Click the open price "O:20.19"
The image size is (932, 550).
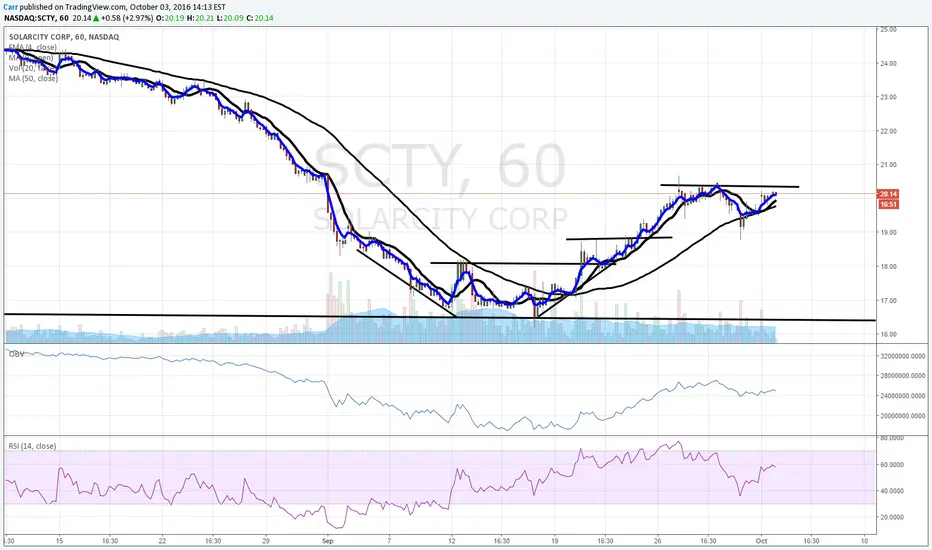pos(169,18)
